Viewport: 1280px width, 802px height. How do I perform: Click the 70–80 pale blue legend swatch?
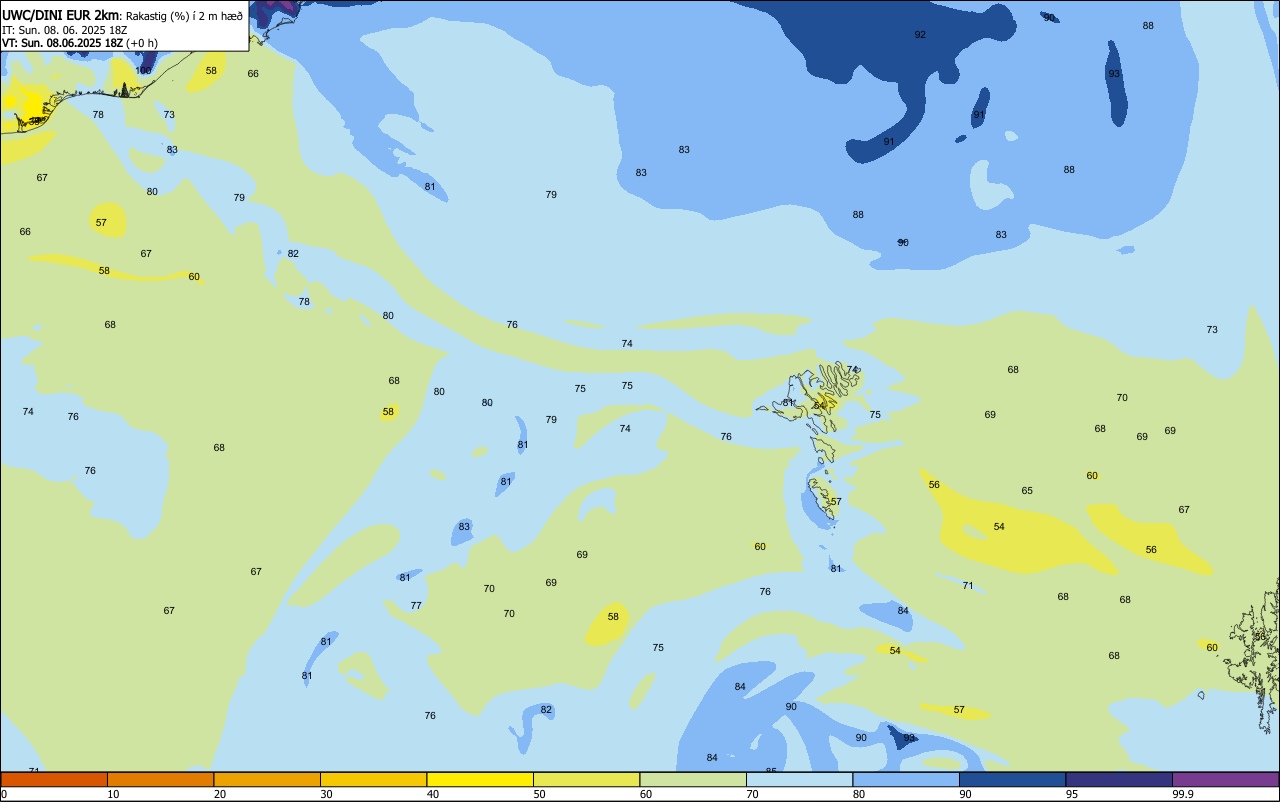(x=799, y=779)
